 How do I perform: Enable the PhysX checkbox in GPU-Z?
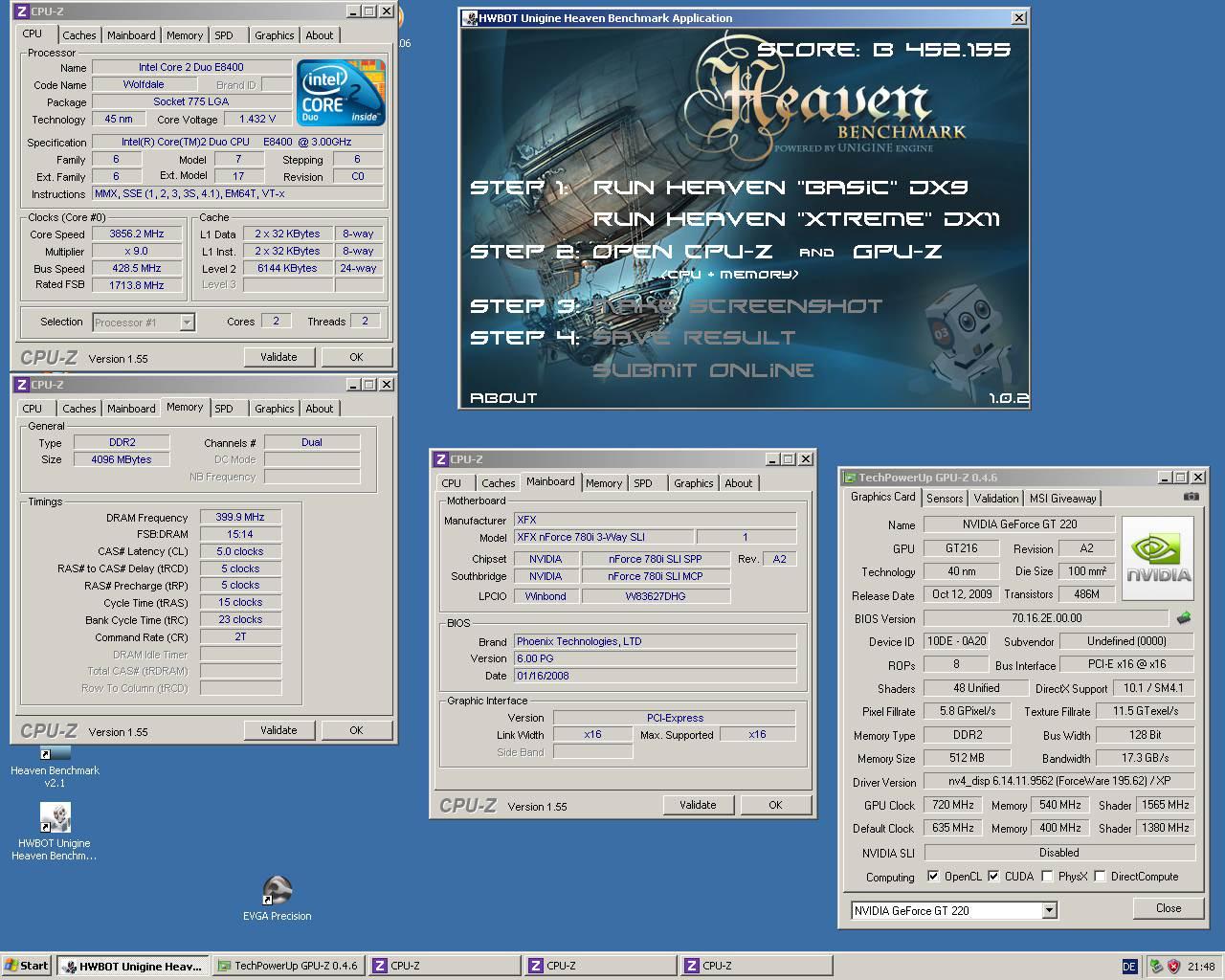(x=1047, y=877)
